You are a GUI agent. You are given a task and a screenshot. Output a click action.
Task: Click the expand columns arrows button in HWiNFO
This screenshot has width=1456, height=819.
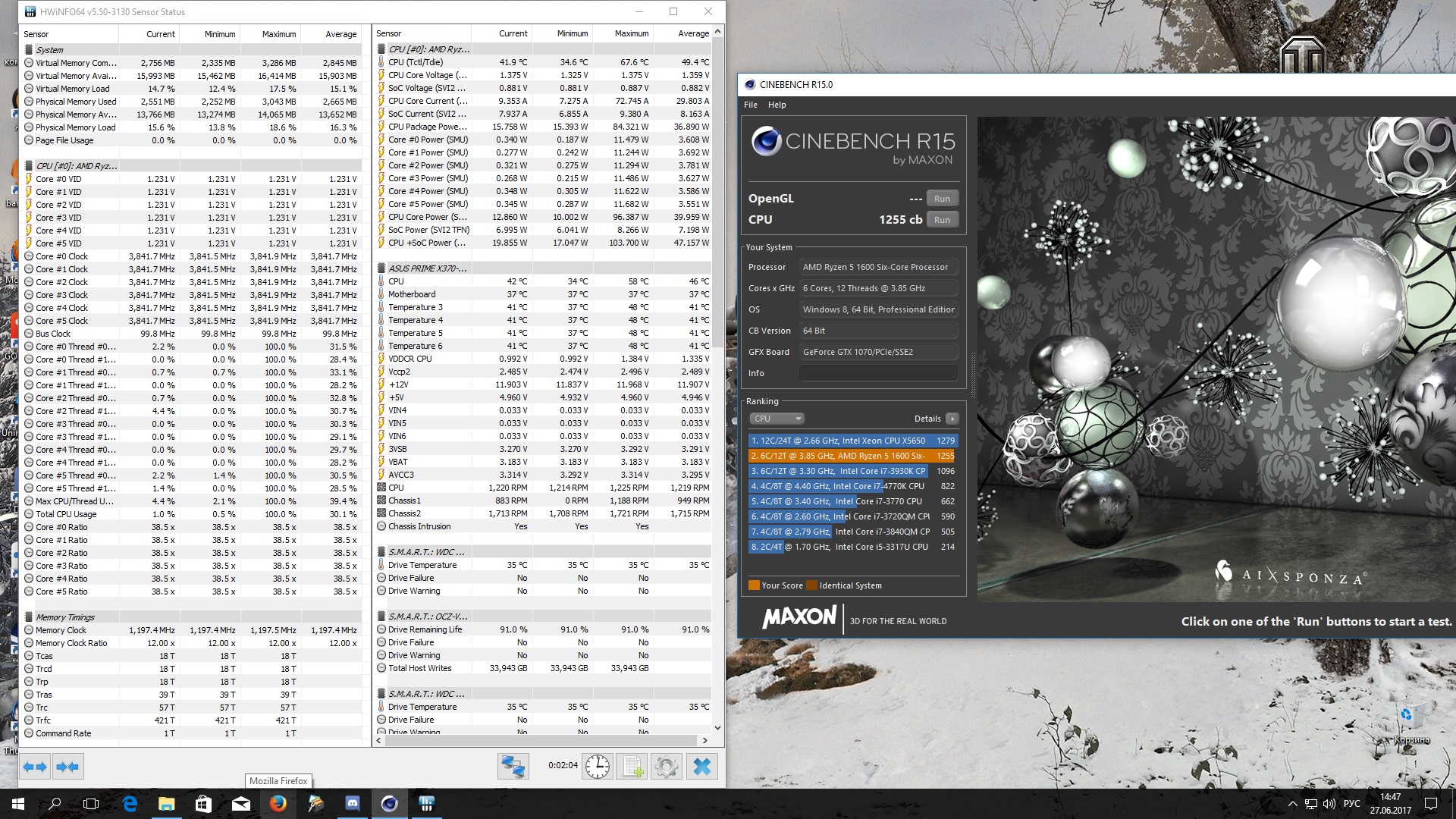click(x=35, y=767)
